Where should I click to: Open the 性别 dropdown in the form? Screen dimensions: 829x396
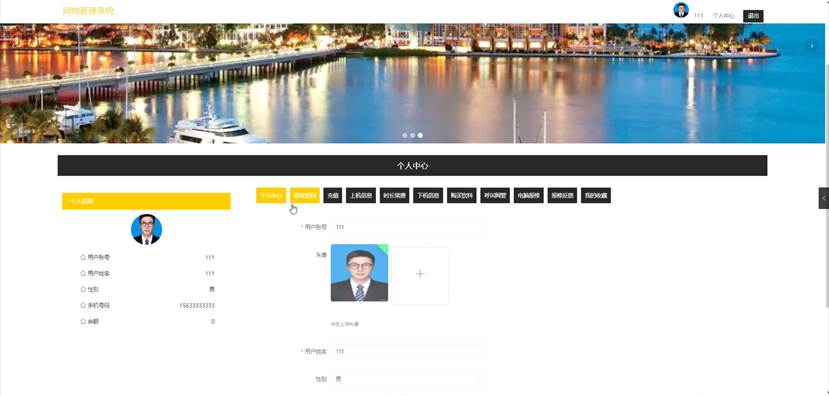pyautogui.click(x=408, y=379)
